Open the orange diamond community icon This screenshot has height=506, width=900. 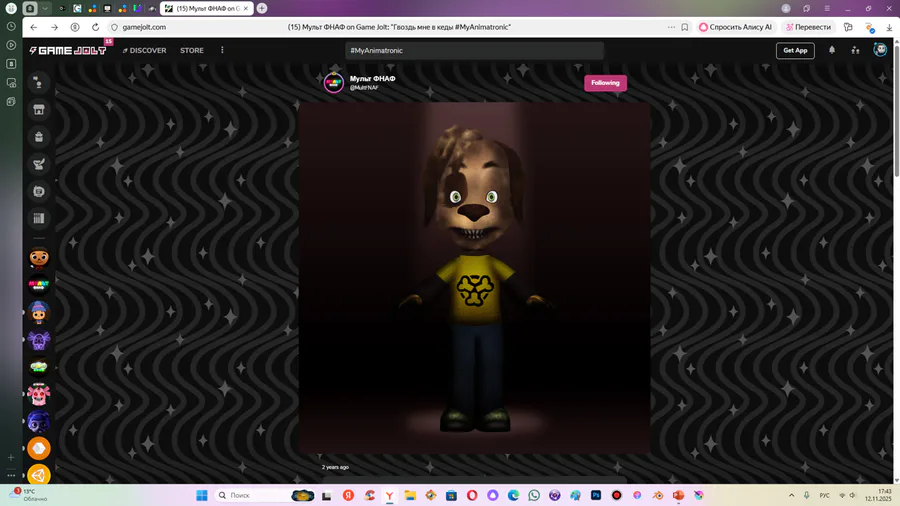coord(38,449)
